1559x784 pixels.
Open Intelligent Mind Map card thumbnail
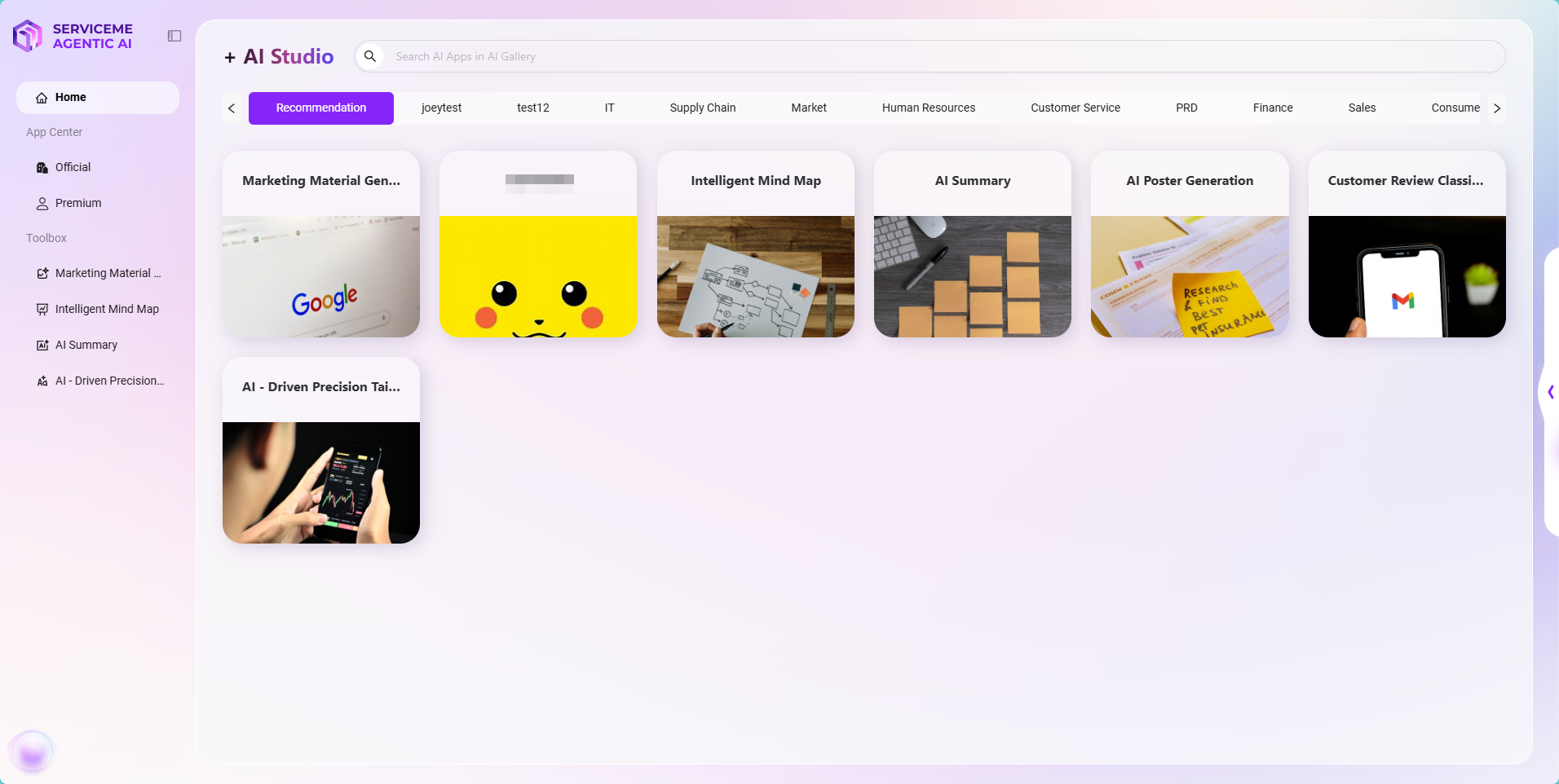coord(756,277)
